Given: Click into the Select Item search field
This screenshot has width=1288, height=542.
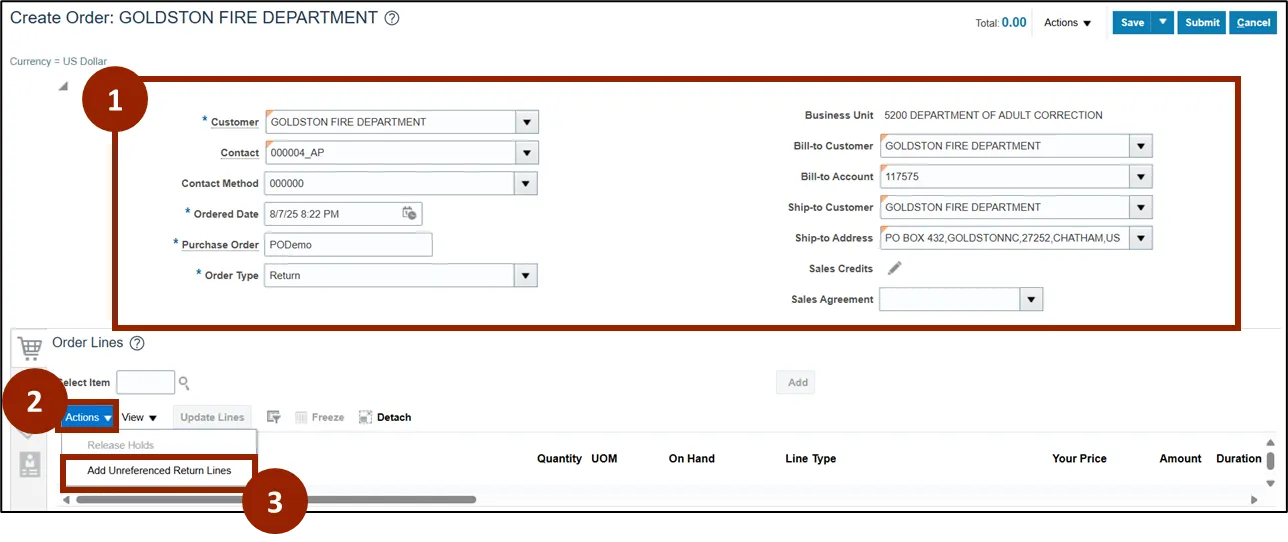Looking at the screenshot, I should (146, 382).
